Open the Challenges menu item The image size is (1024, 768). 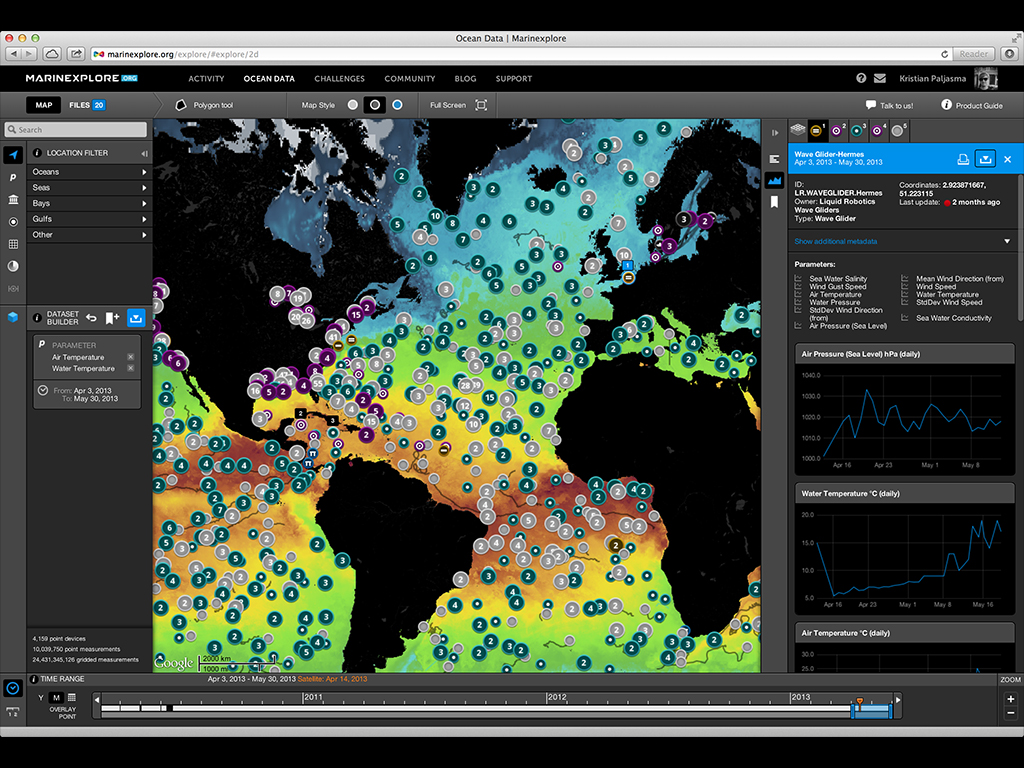pyautogui.click(x=339, y=78)
